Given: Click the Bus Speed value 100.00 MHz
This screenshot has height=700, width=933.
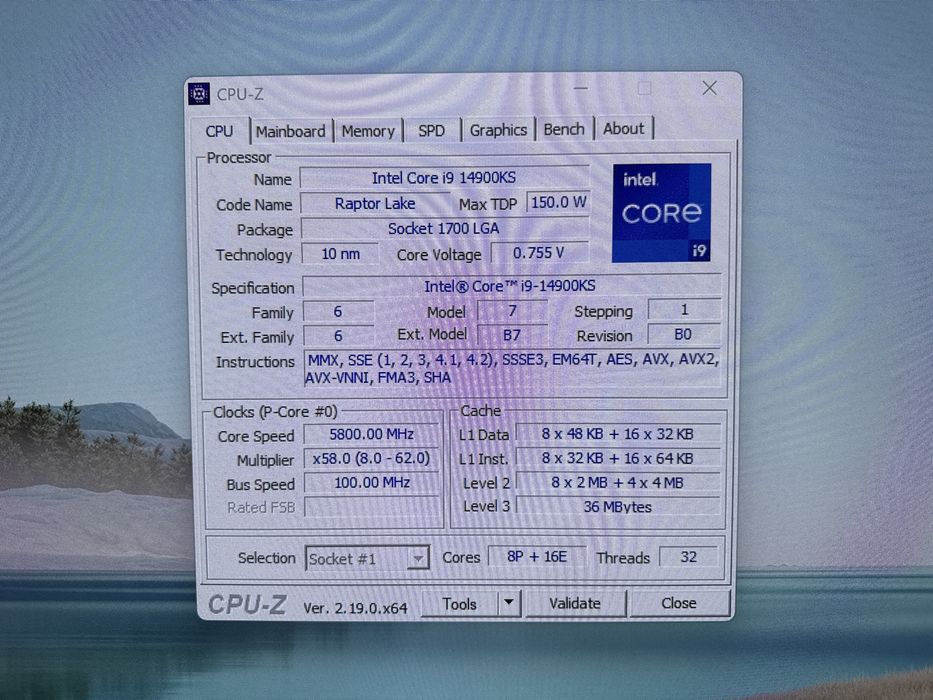Looking at the screenshot, I should (371, 482).
